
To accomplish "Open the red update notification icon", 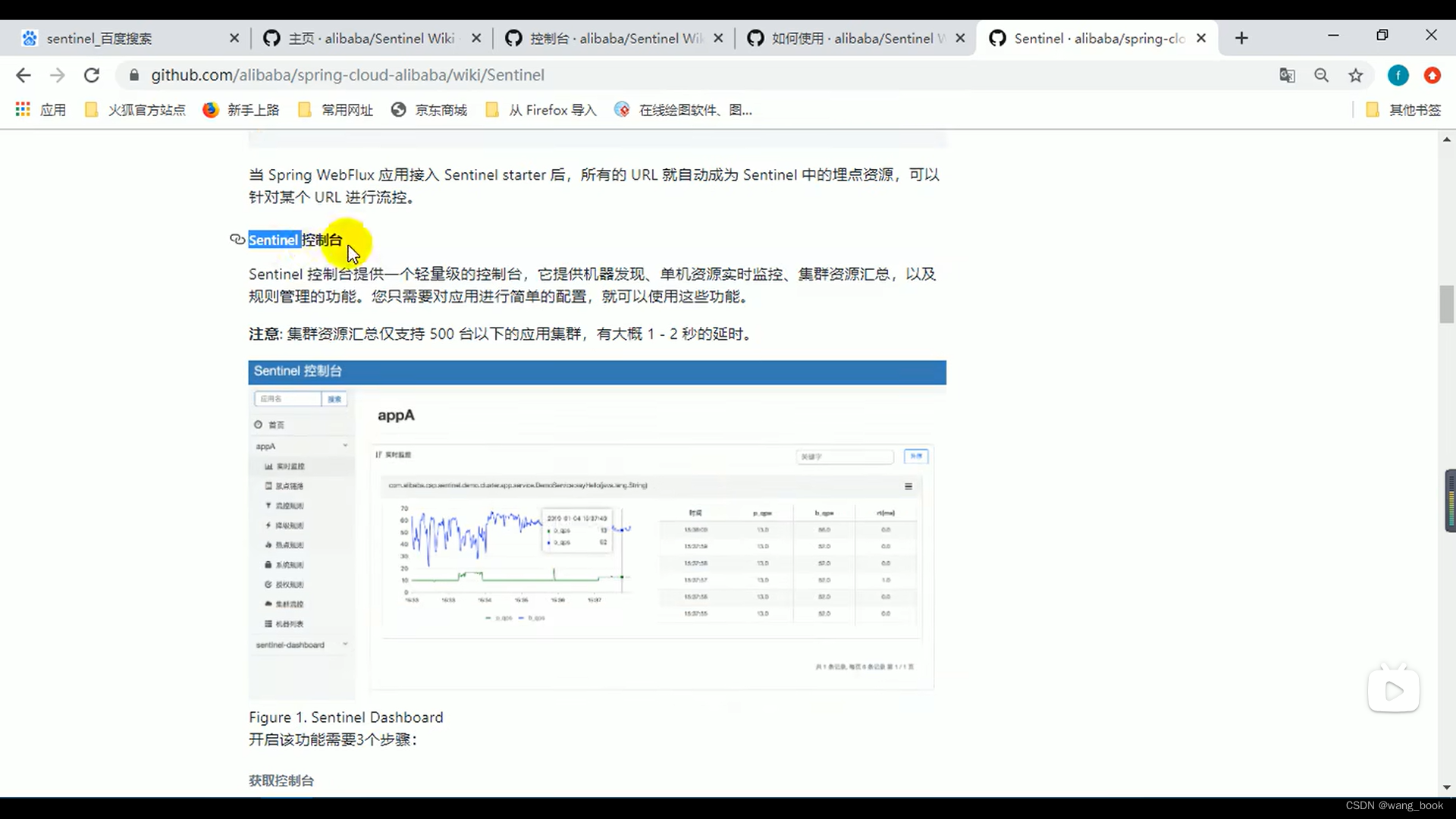I will (x=1432, y=75).
